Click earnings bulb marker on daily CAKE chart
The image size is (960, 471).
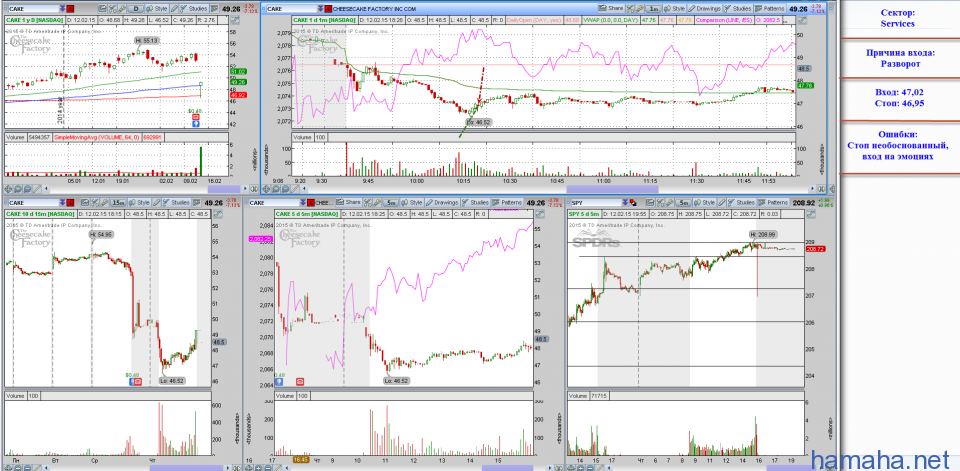tap(195, 123)
